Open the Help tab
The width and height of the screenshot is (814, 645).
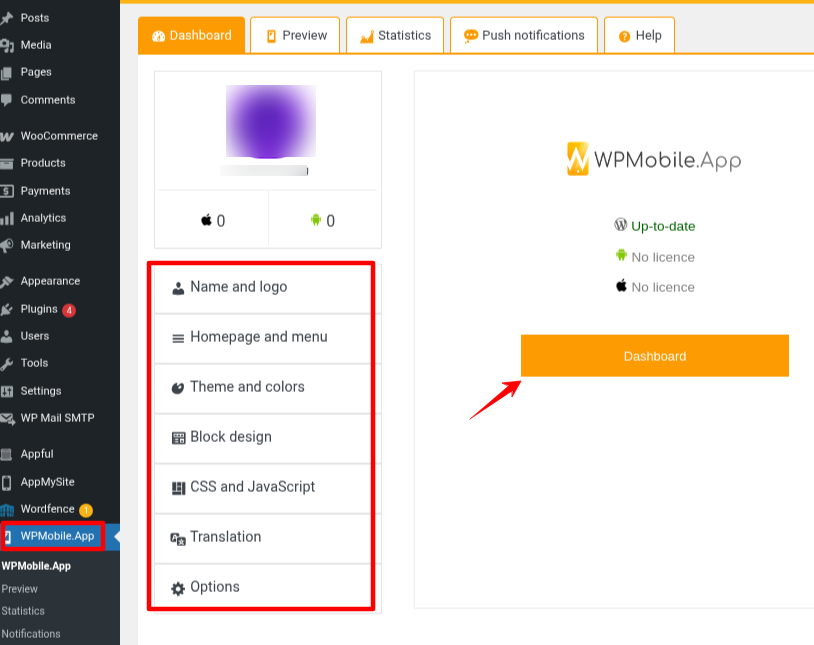point(640,35)
